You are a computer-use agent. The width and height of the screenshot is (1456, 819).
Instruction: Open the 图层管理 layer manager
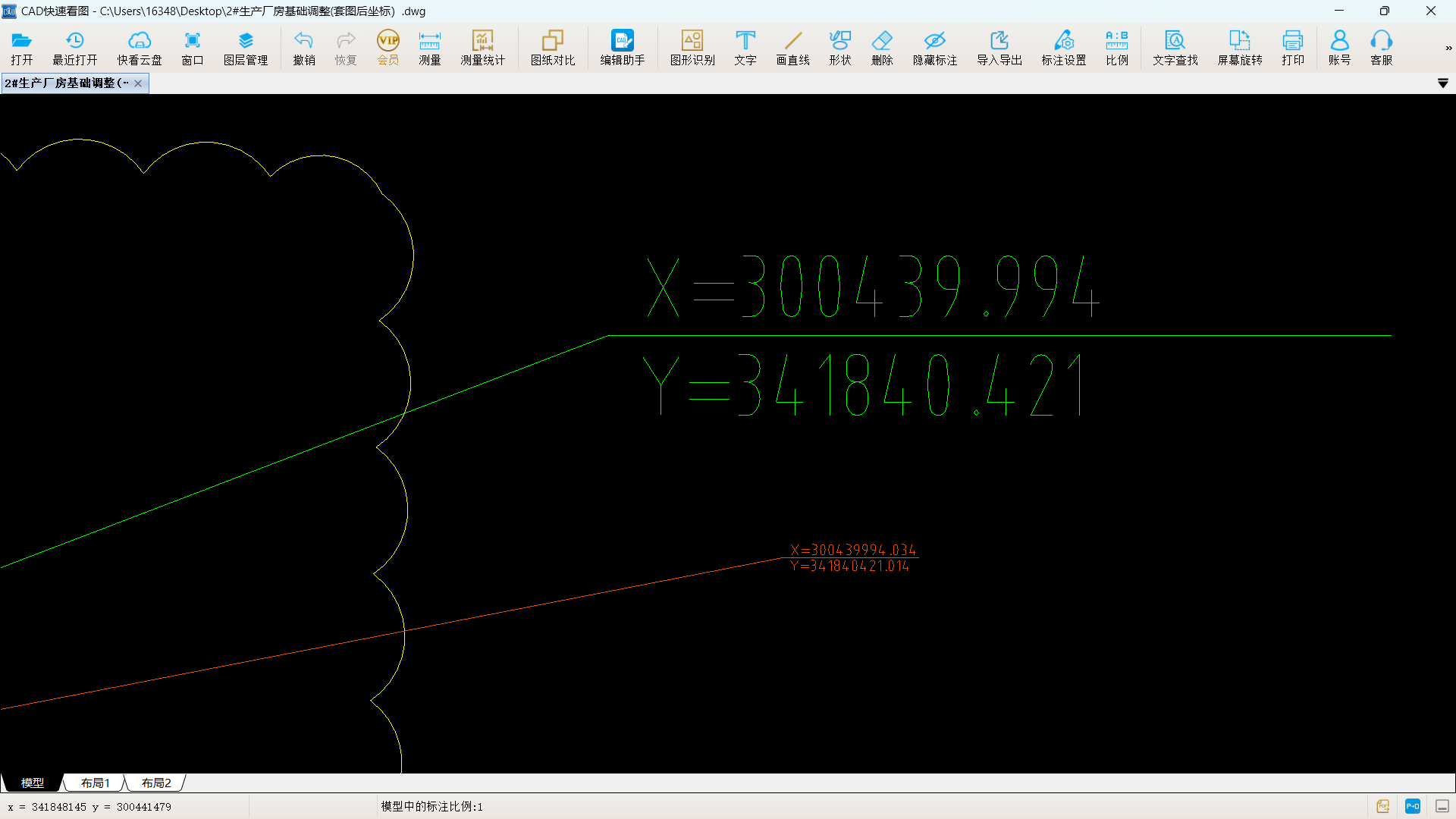click(246, 48)
